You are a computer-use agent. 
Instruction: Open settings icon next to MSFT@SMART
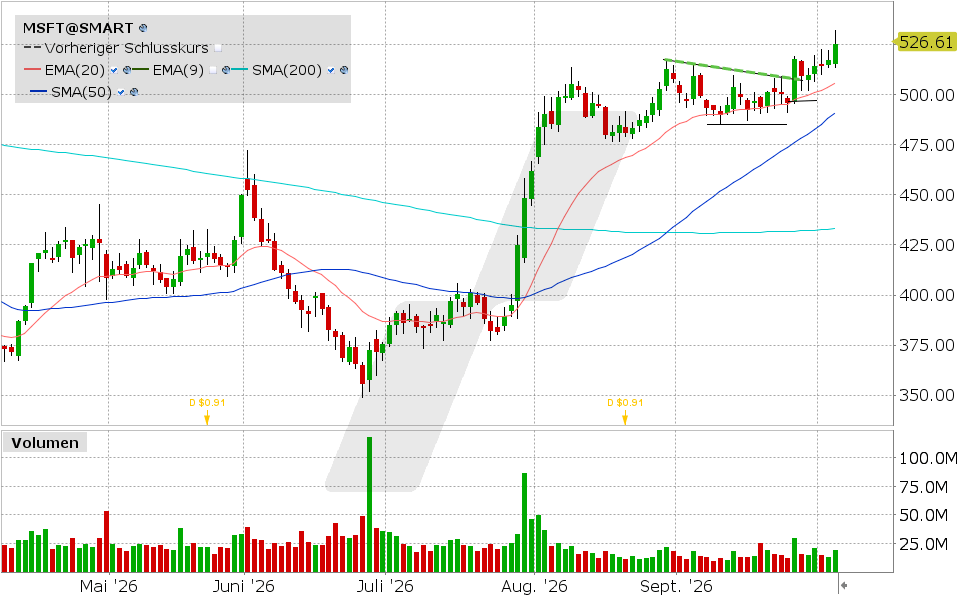click(x=143, y=28)
